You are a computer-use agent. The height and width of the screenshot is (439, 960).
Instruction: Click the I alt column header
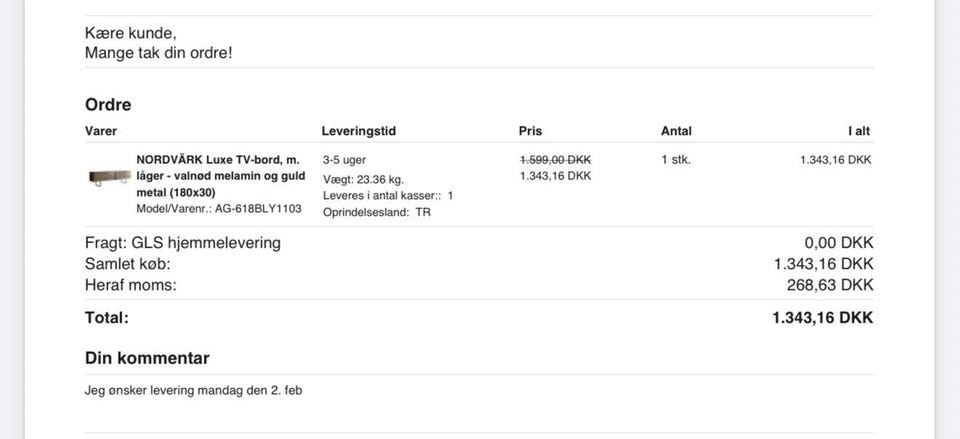point(858,131)
